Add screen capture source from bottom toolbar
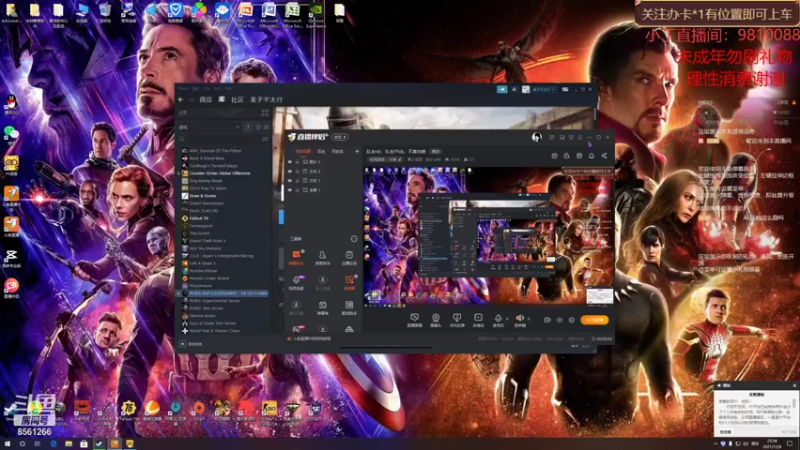 [414, 320]
